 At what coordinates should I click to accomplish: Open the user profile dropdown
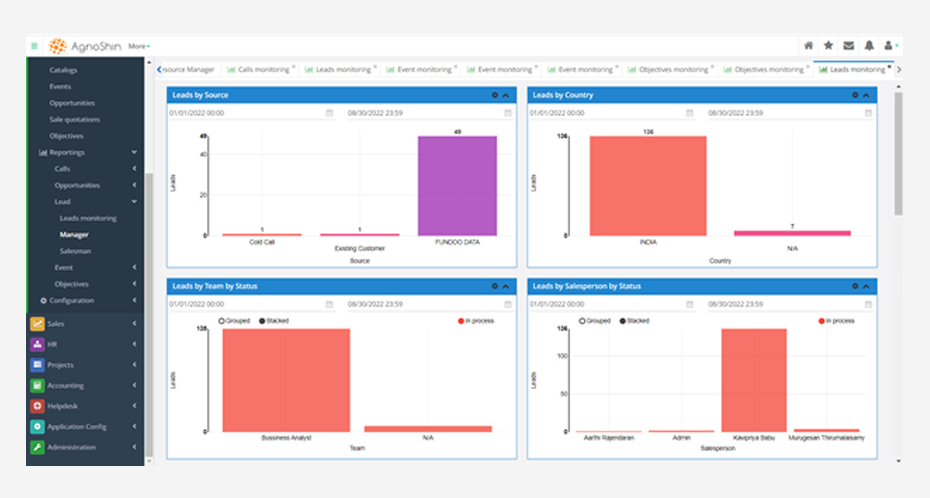[x=890, y=46]
